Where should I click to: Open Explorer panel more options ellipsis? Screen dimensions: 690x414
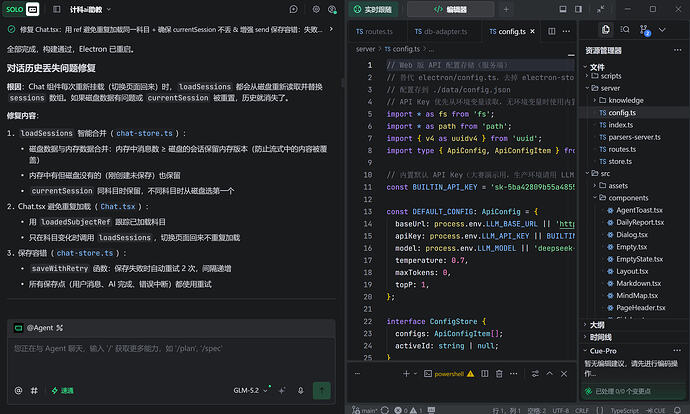coord(677,50)
